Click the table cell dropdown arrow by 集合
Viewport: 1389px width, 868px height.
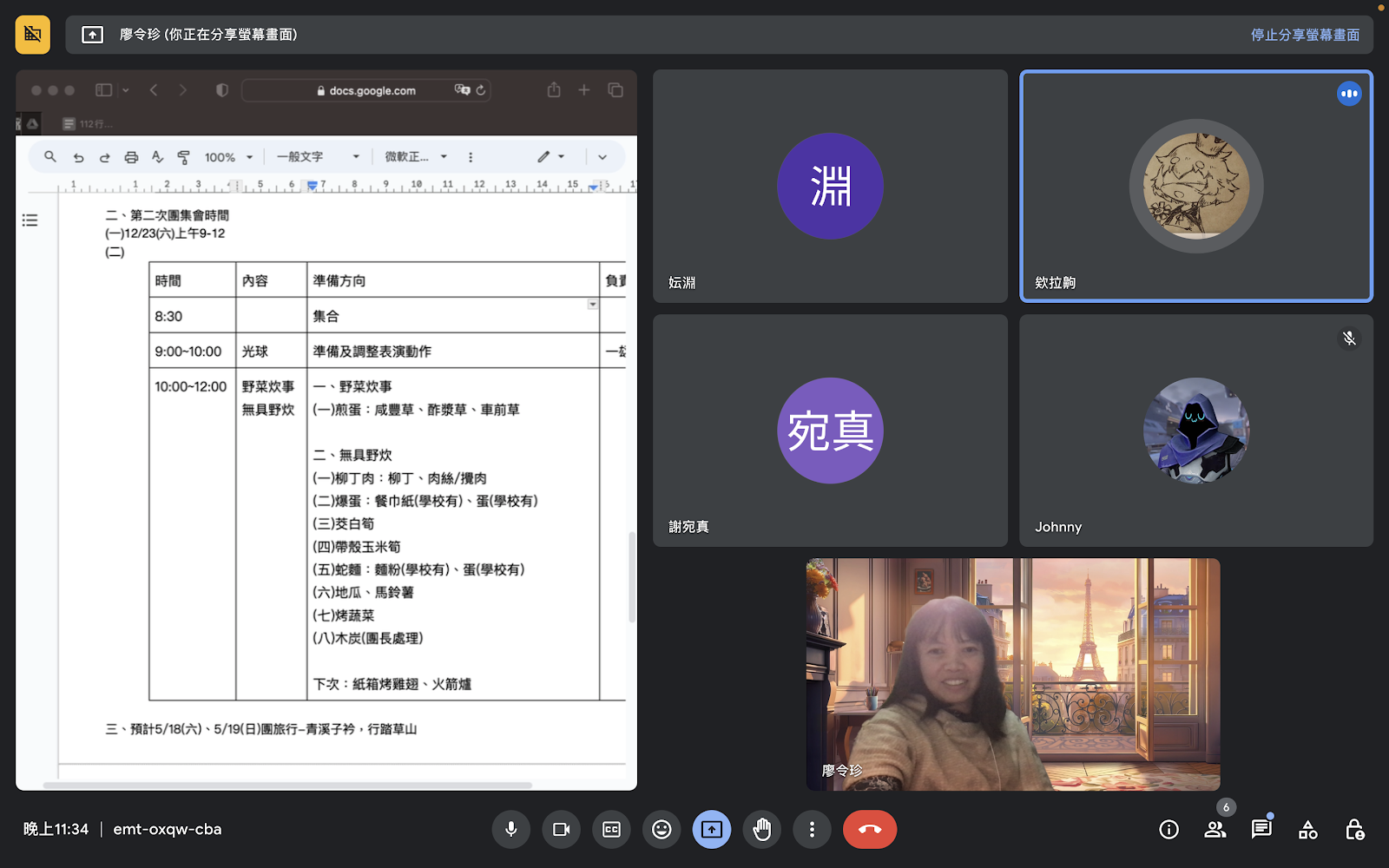(x=593, y=305)
